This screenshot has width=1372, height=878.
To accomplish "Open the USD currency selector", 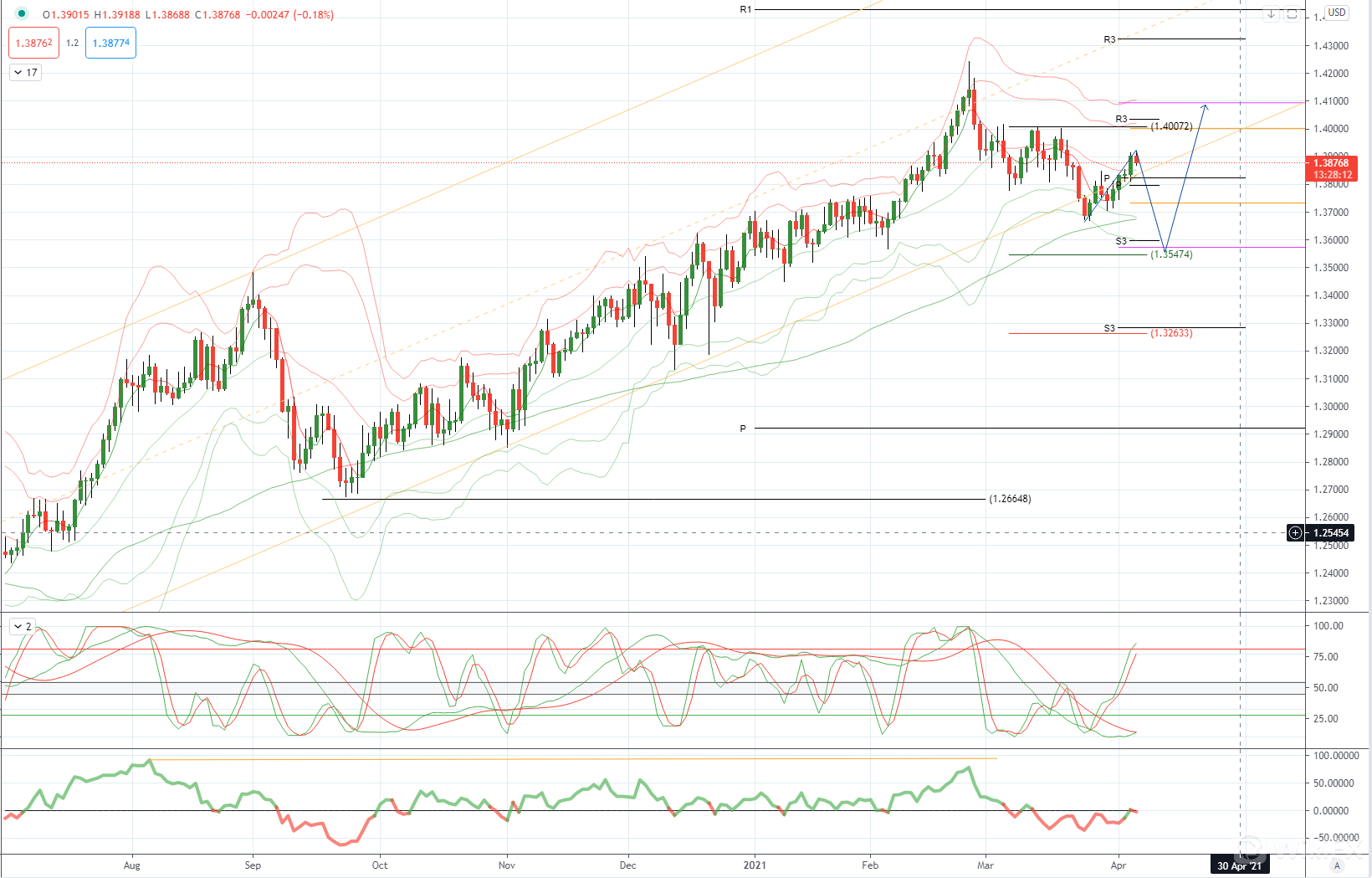I will click(x=1337, y=13).
